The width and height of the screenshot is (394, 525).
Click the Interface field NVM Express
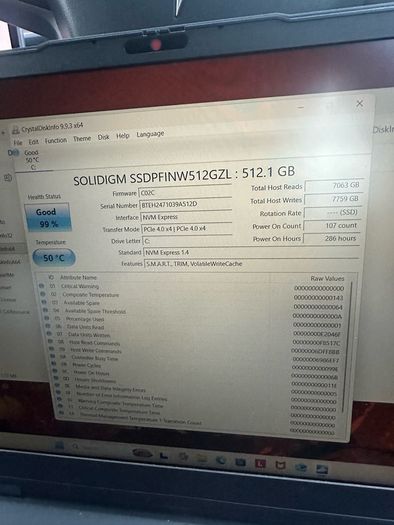coord(186,217)
